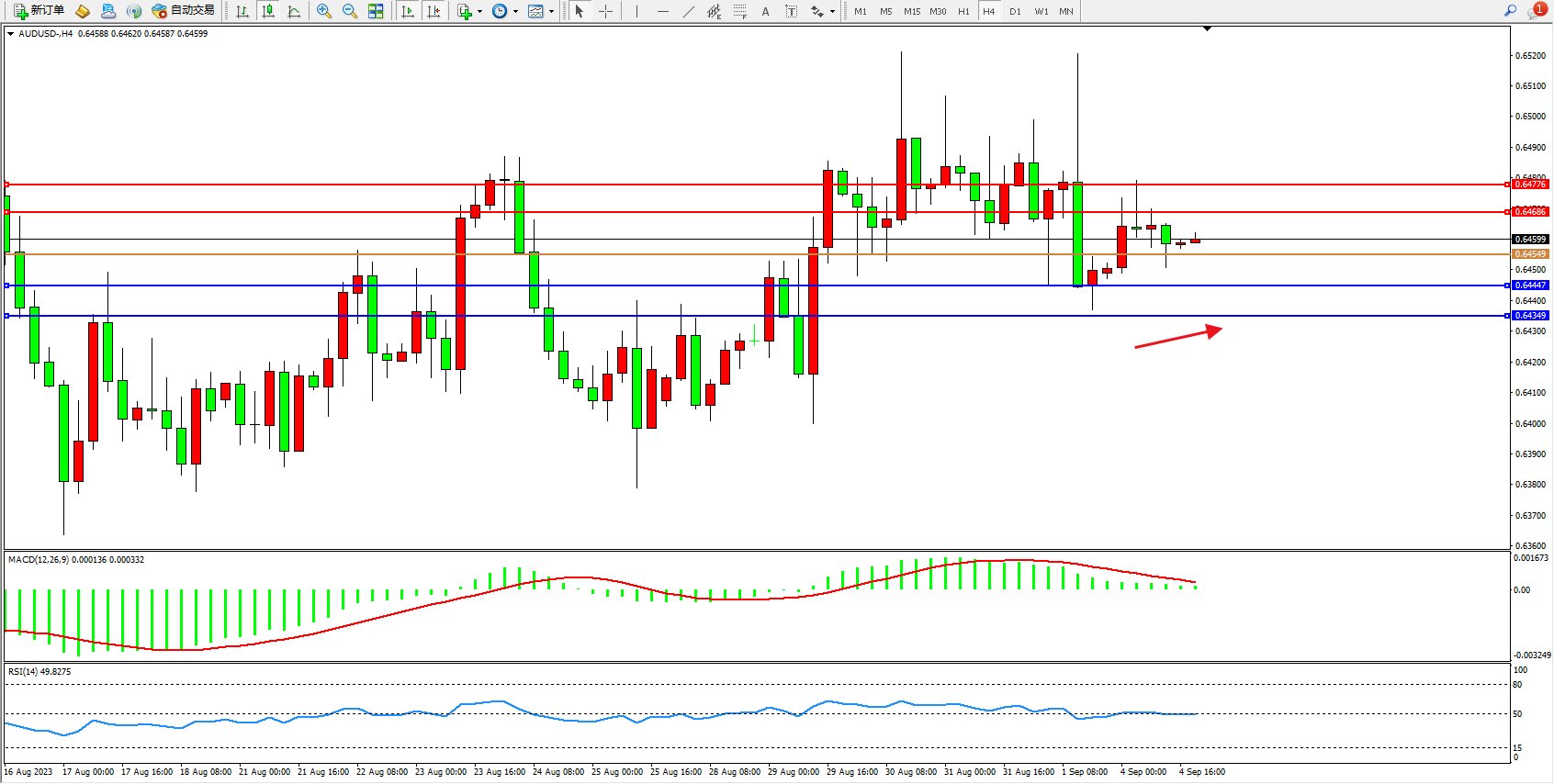Open search with the magnifier icon
The width and height of the screenshot is (1554, 784).
point(1510,11)
